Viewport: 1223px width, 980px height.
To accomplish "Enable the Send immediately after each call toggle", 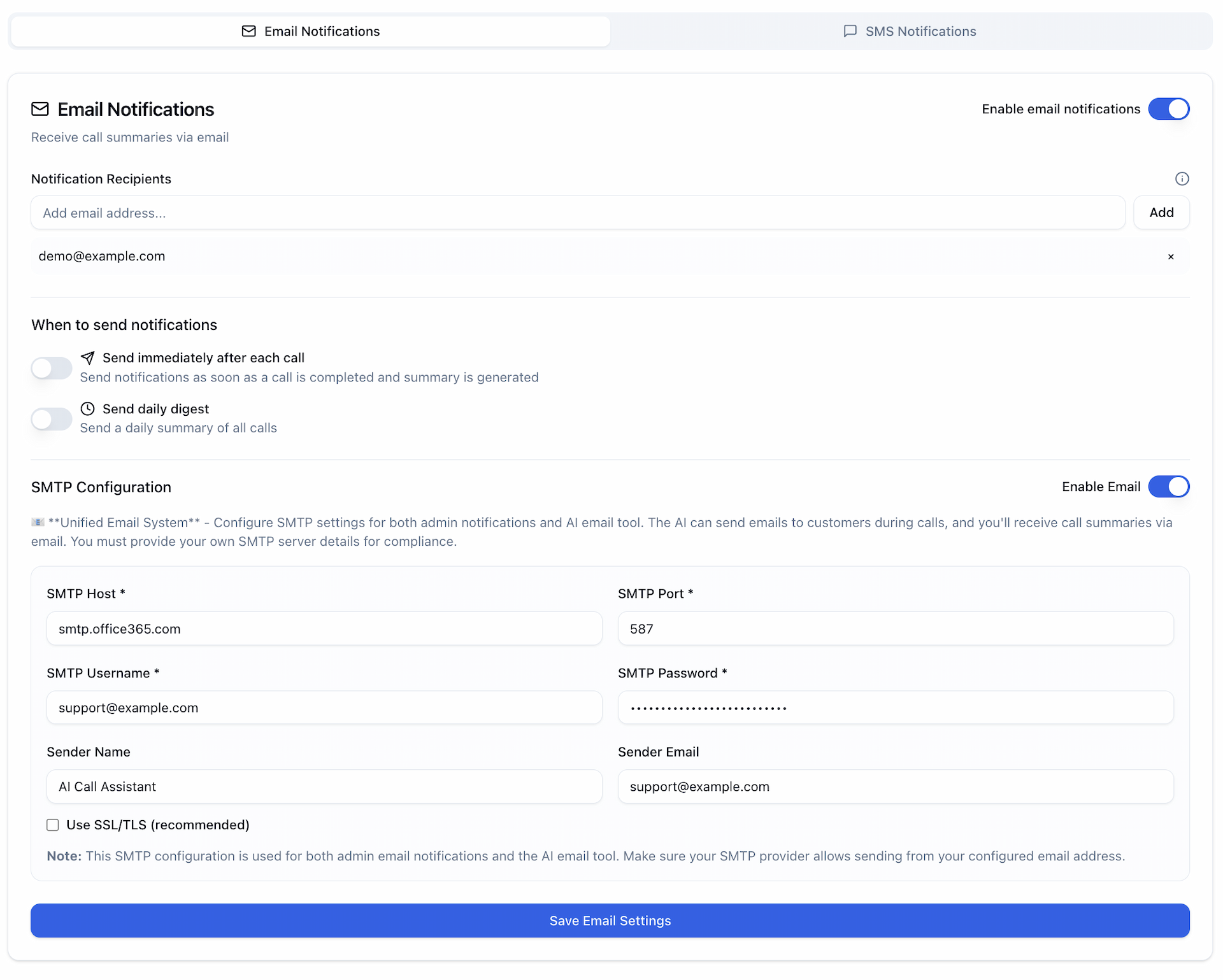I will pos(51,368).
